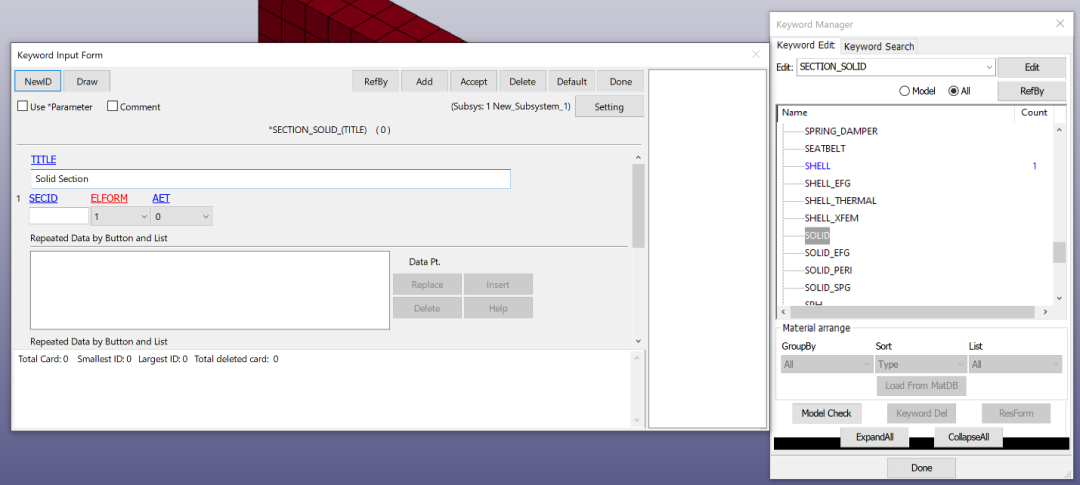Click the Default button
This screenshot has height=485, width=1080.
tap(572, 81)
